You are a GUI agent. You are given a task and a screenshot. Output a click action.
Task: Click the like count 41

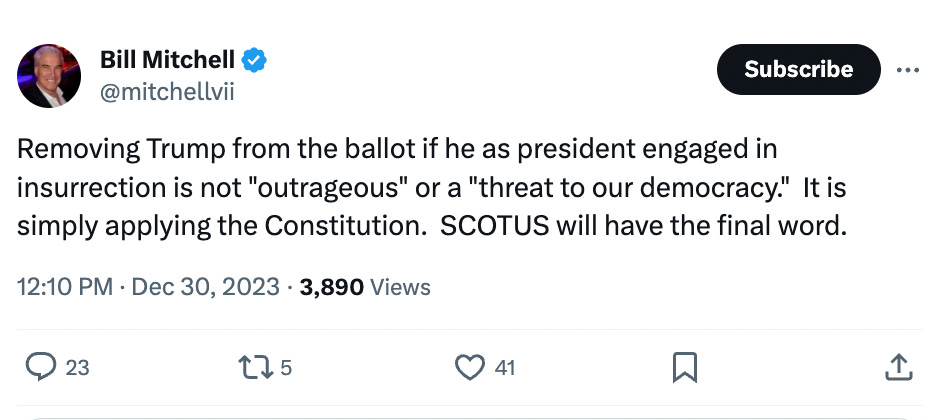coord(505,367)
